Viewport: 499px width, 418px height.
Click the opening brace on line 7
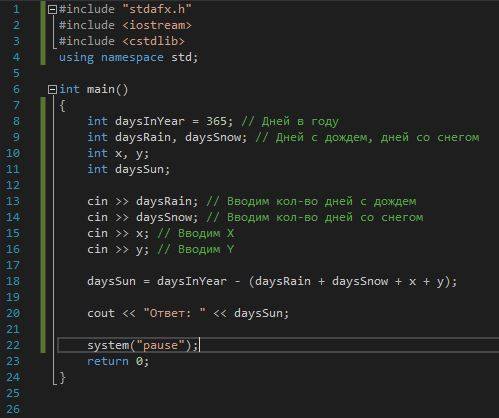62,105
